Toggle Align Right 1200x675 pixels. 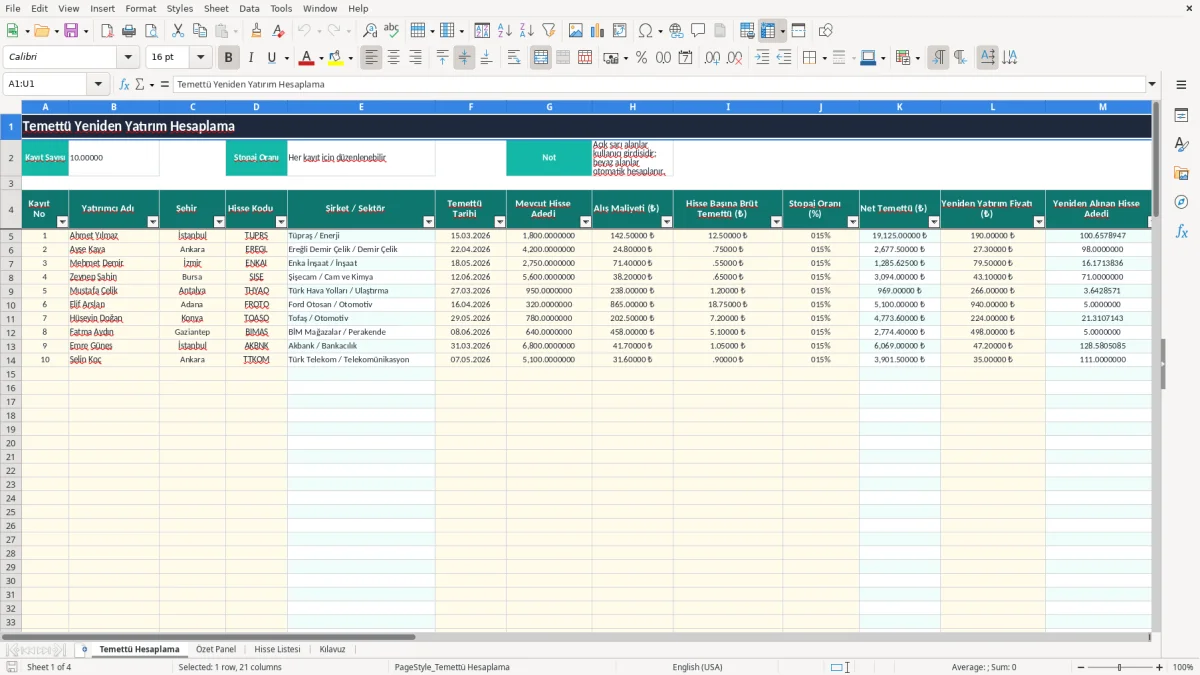416,58
